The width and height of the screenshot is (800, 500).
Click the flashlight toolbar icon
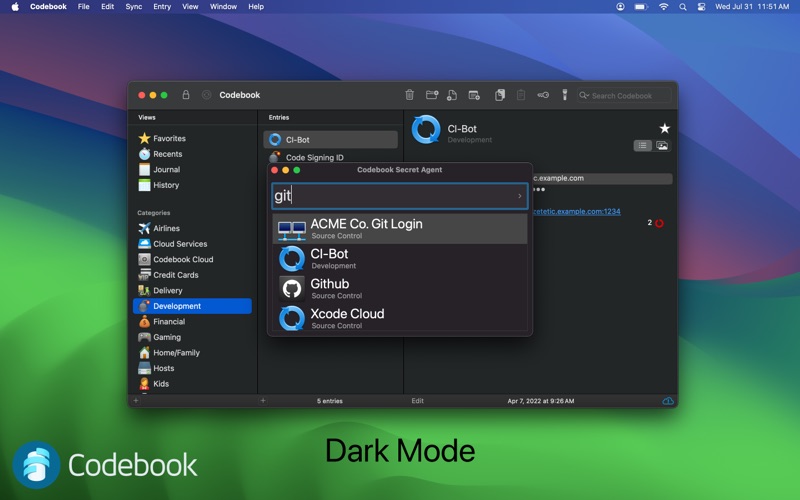click(564, 95)
